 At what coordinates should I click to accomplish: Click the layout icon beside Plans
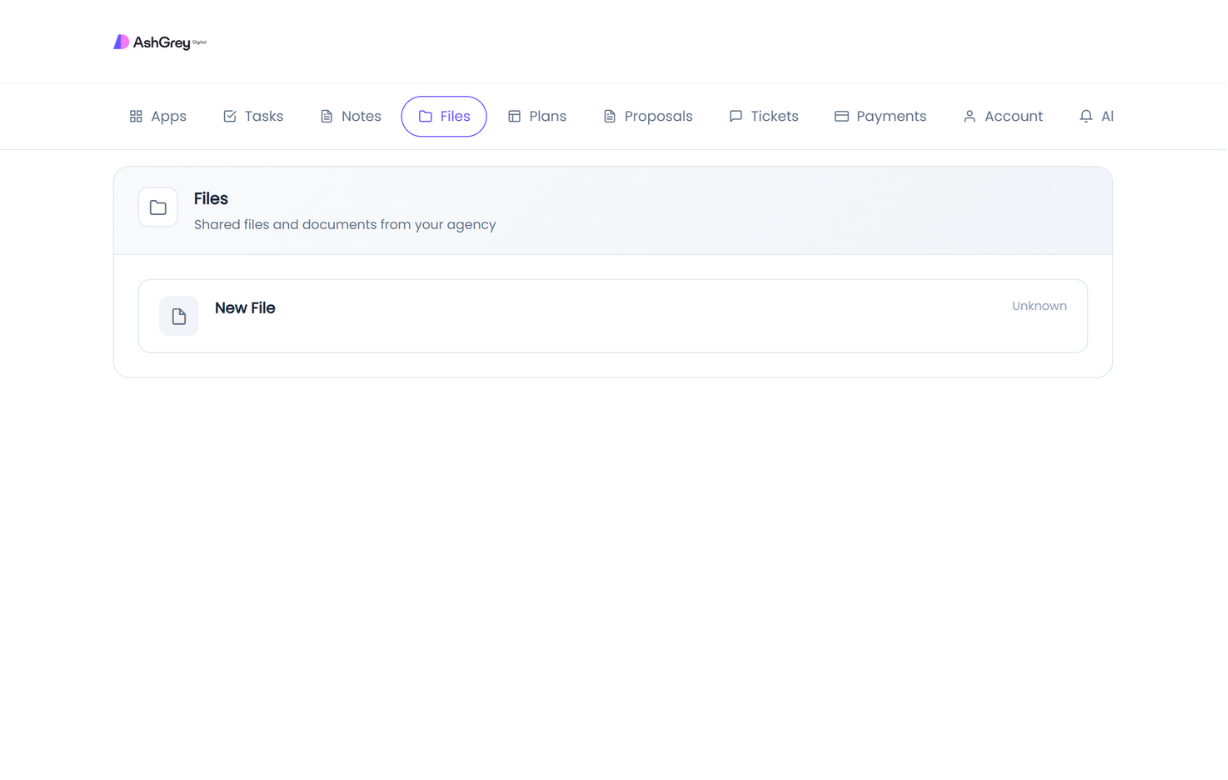point(515,117)
